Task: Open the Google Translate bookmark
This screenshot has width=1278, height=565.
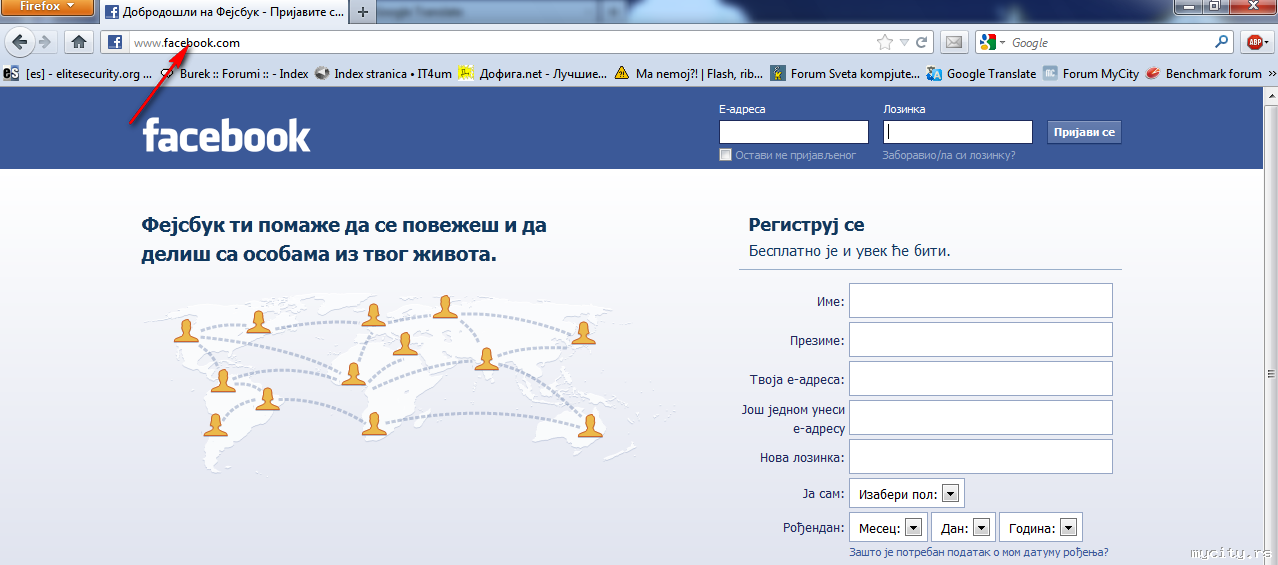Action: 981,73
